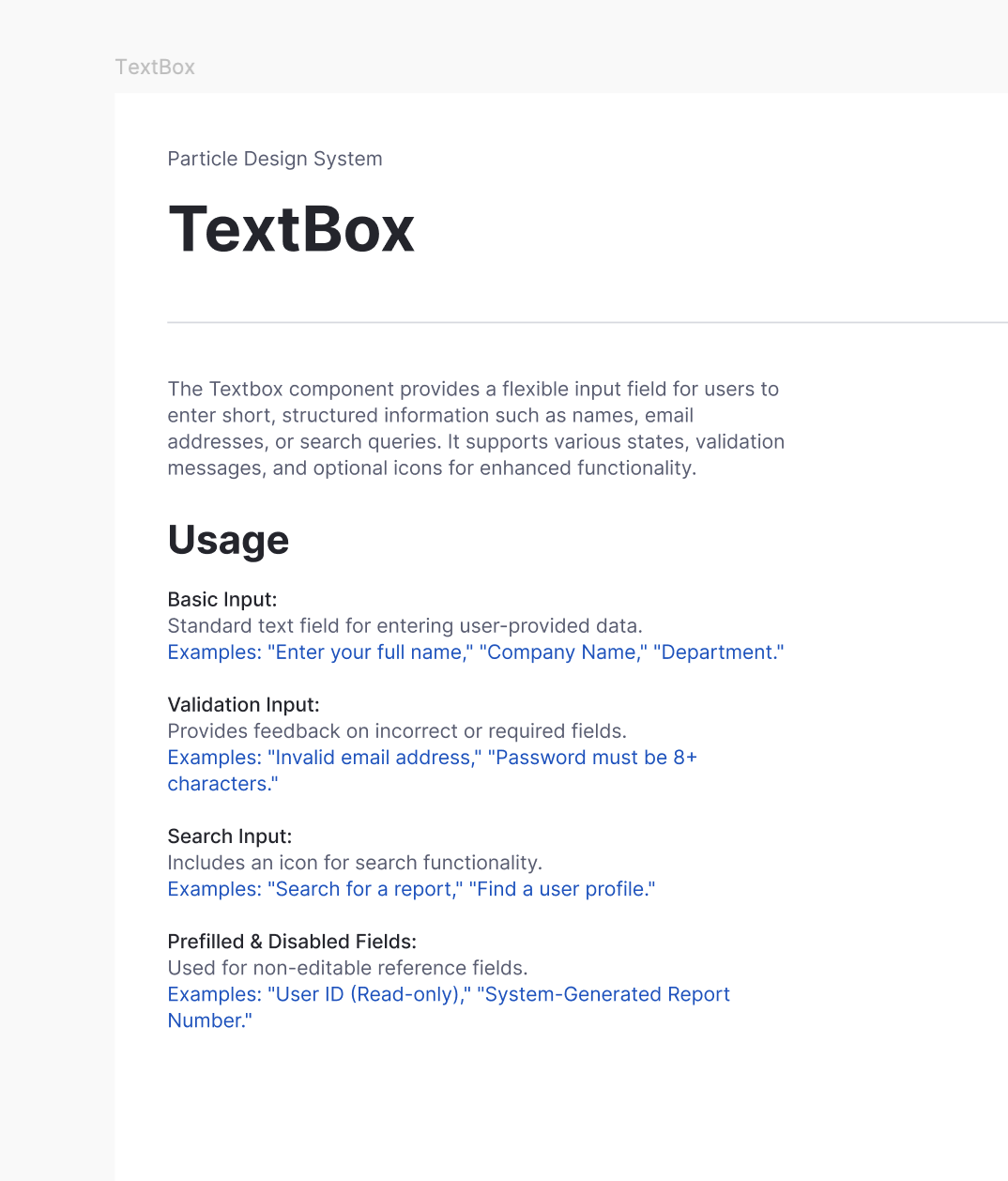Click the "Usage" section heading
The height and width of the screenshot is (1181, 1008).
(228, 540)
